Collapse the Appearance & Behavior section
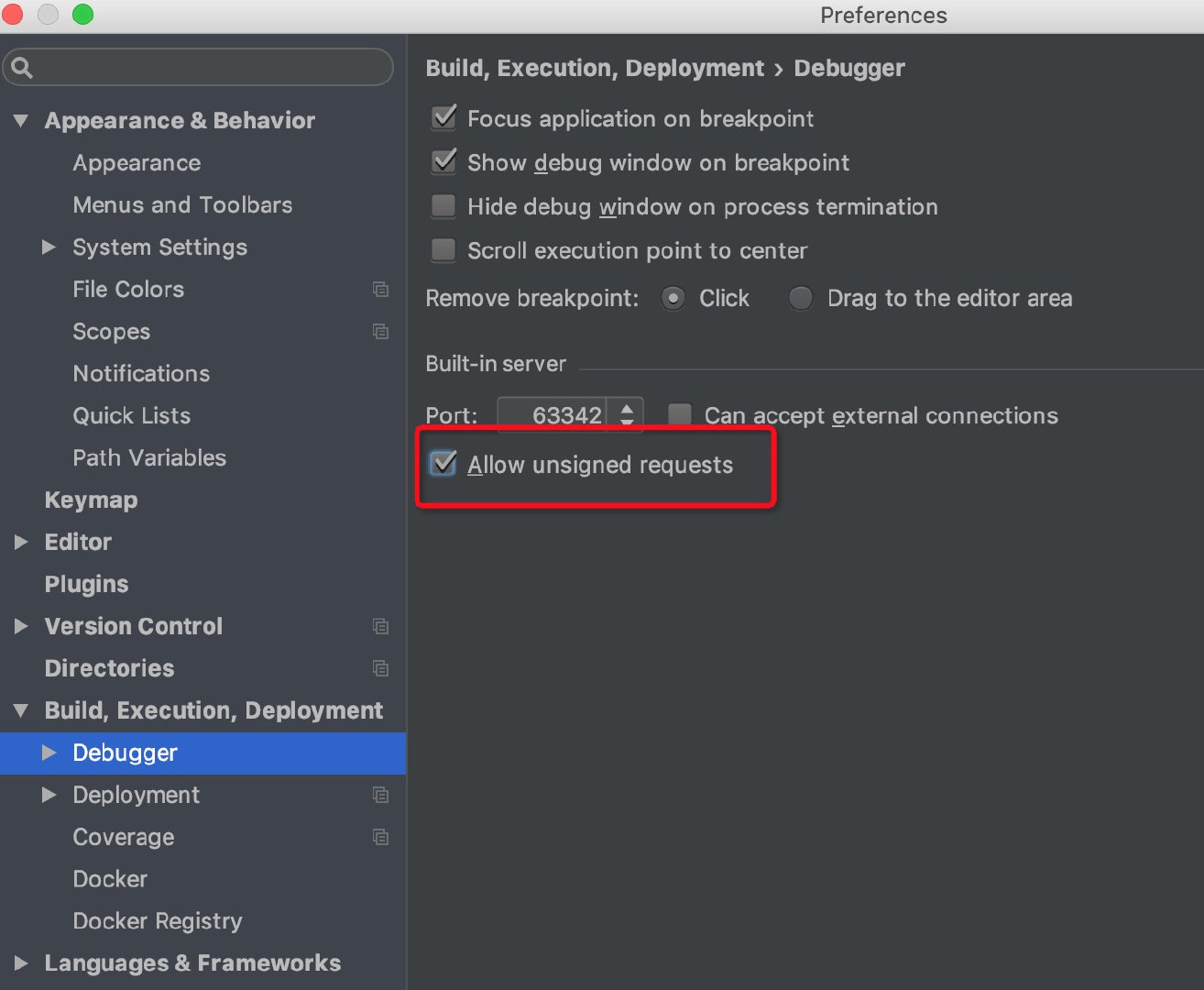This screenshot has width=1204, height=990. pyautogui.click(x=21, y=121)
